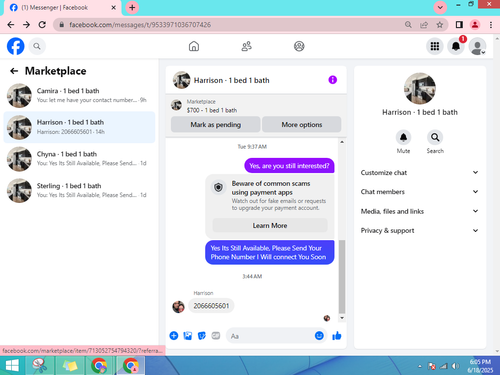Click the chat scrollbar thumb

coord(342,277)
